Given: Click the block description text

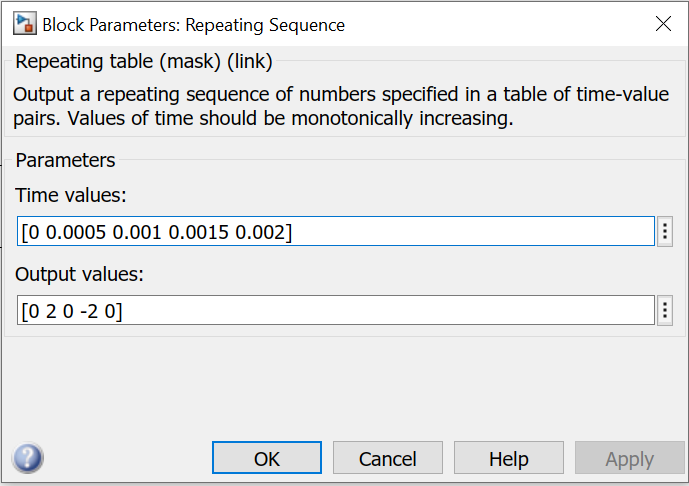Looking at the screenshot, I should pos(341,106).
